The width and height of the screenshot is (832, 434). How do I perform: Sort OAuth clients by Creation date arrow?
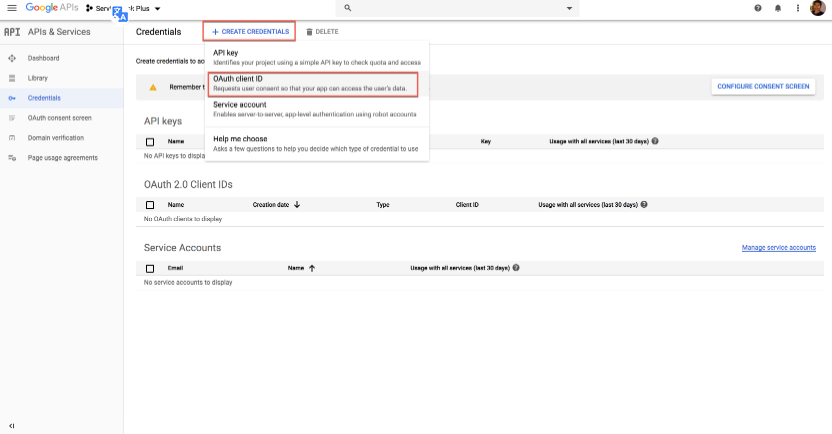[297, 205]
